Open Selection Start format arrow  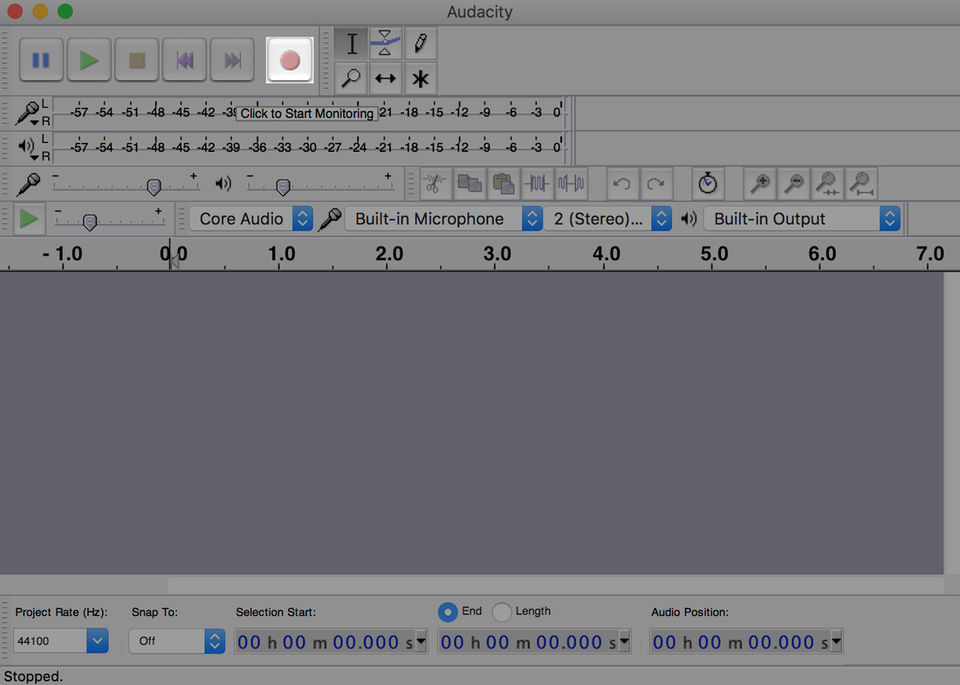pyautogui.click(x=421, y=642)
